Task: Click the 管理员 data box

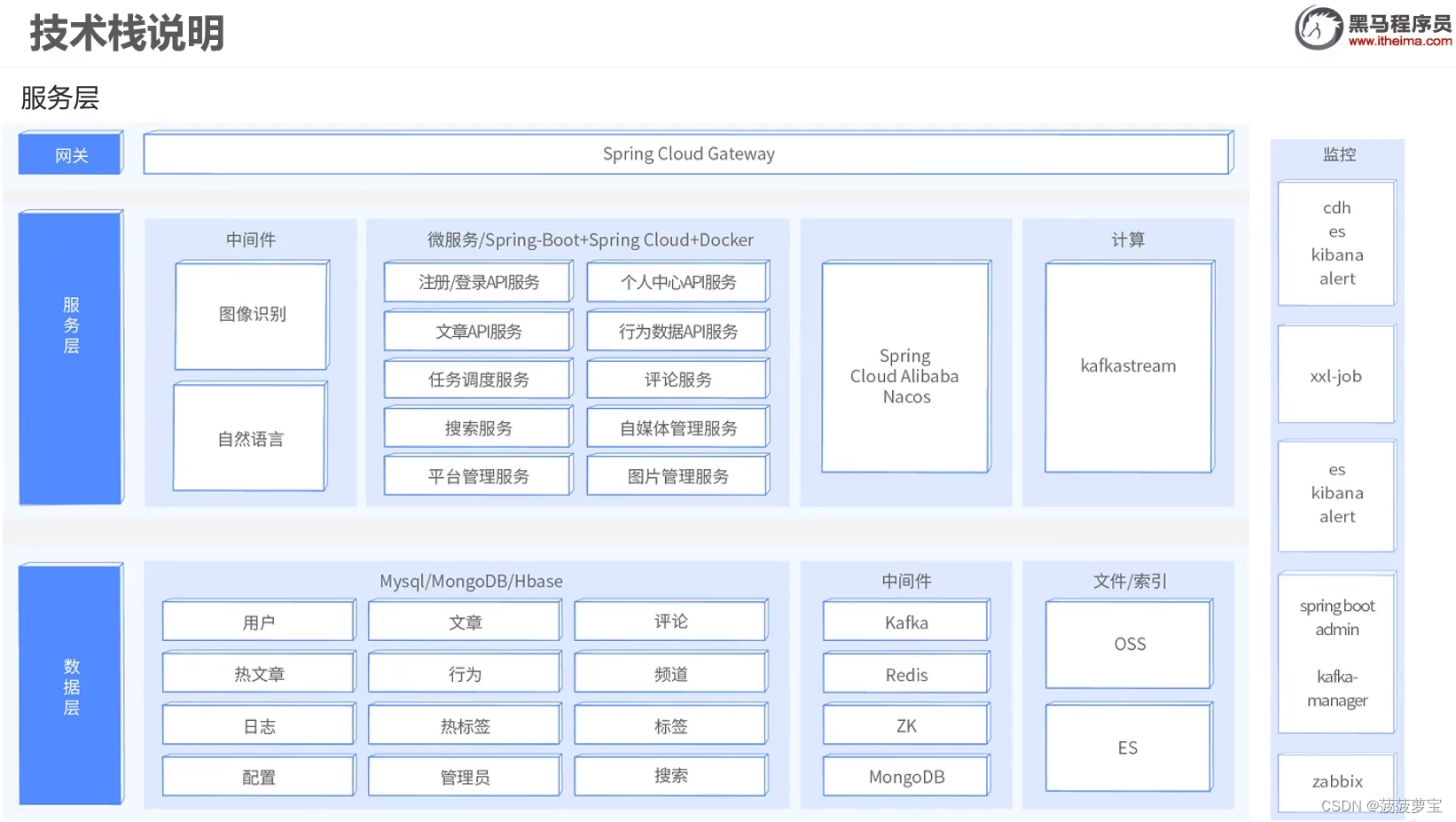Action: pyautogui.click(x=465, y=776)
